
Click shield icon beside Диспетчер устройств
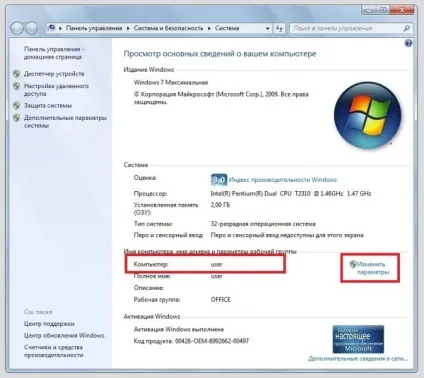[16, 74]
